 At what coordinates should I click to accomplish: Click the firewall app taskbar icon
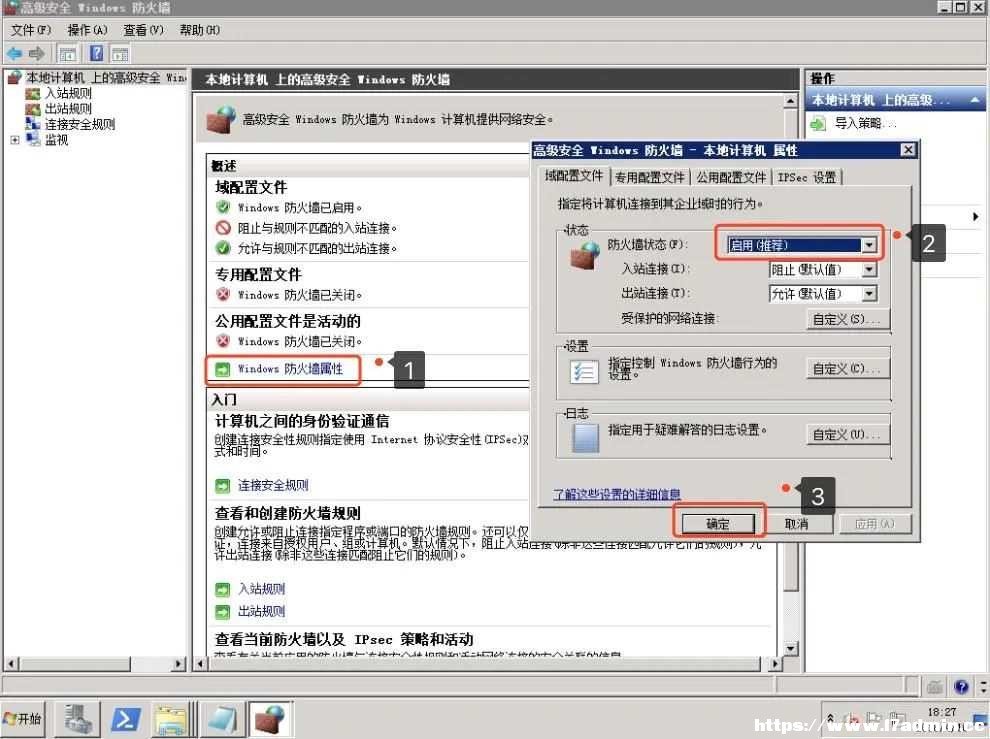pyautogui.click(x=270, y=719)
